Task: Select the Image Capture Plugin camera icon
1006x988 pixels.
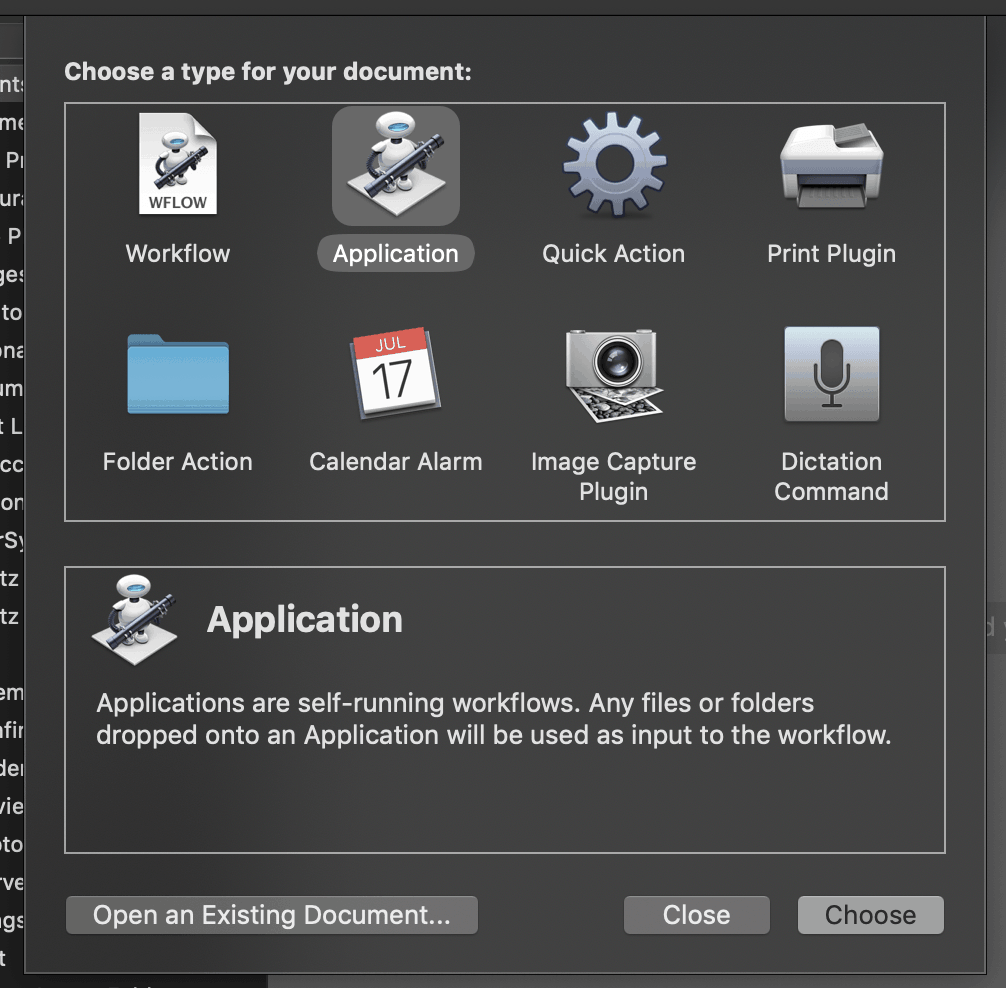Action: 614,375
